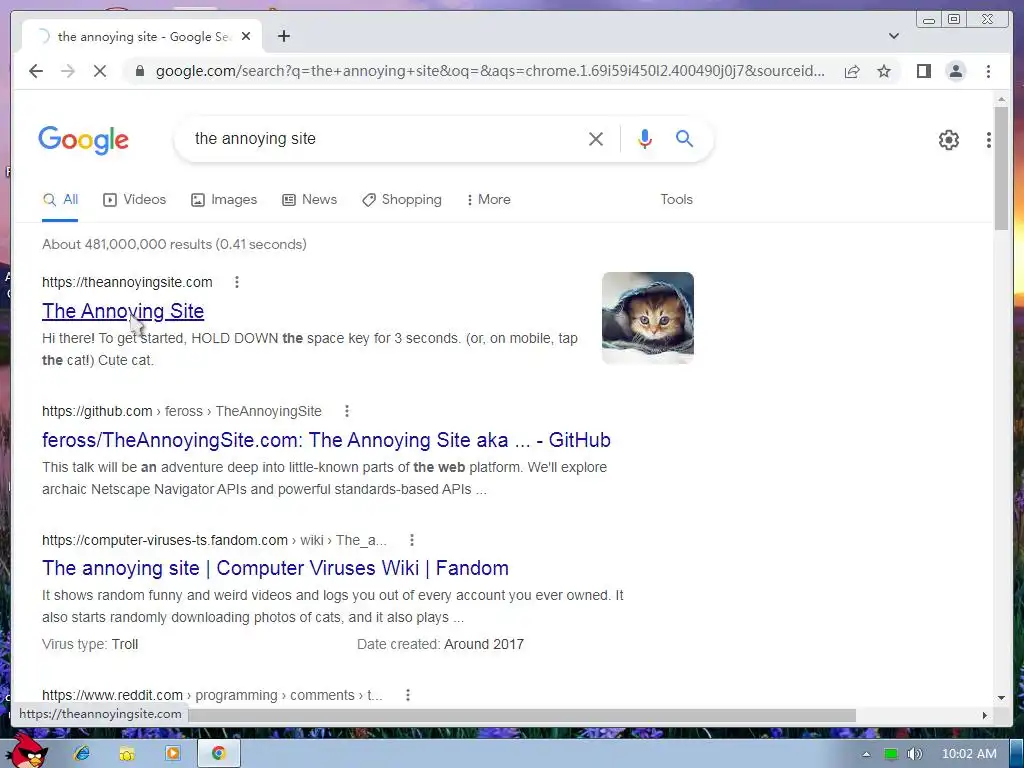1024x768 pixels.
Task: Open Chrome three-dot menu
Action: pyautogui.click(x=988, y=71)
